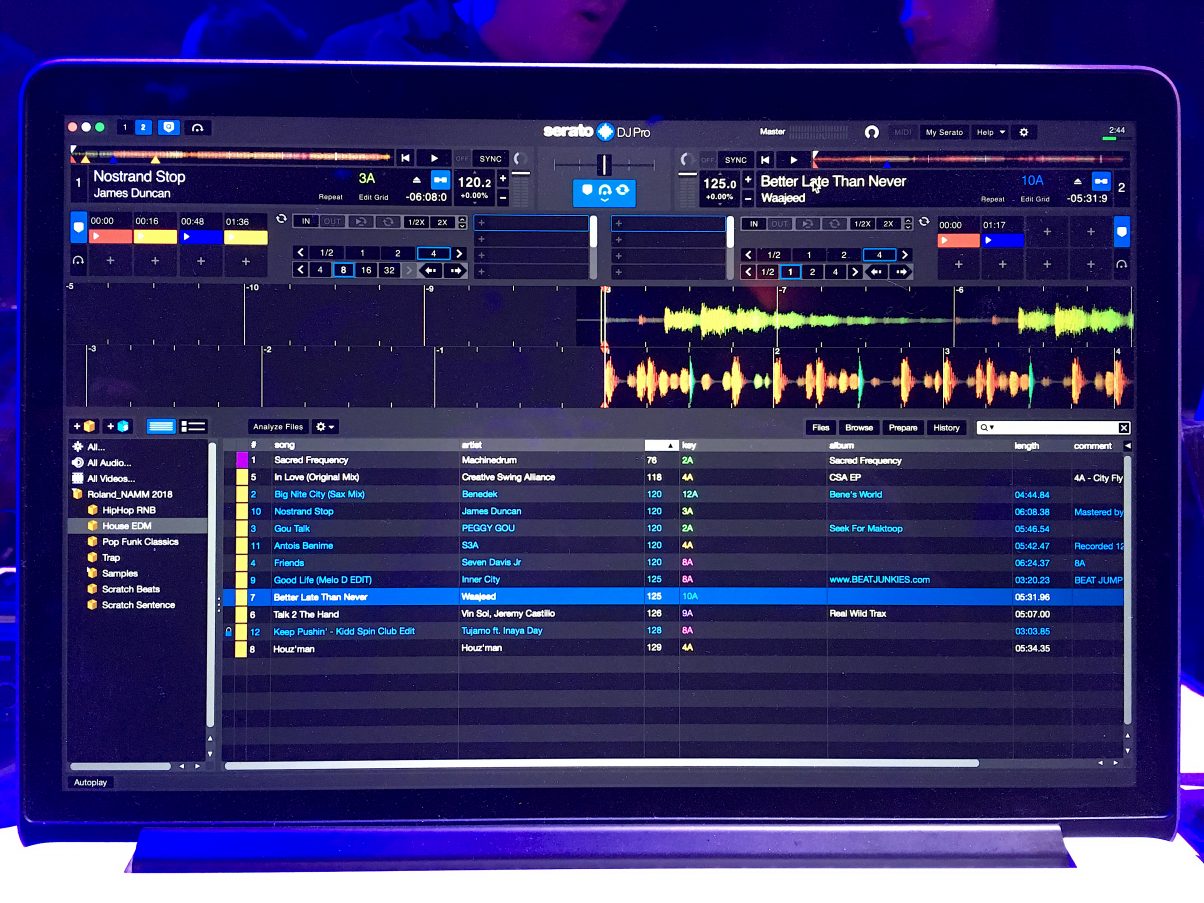The height and width of the screenshot is (903, 1204).
Task: Open the Help dropdown menu
Action: coord(990,132)
